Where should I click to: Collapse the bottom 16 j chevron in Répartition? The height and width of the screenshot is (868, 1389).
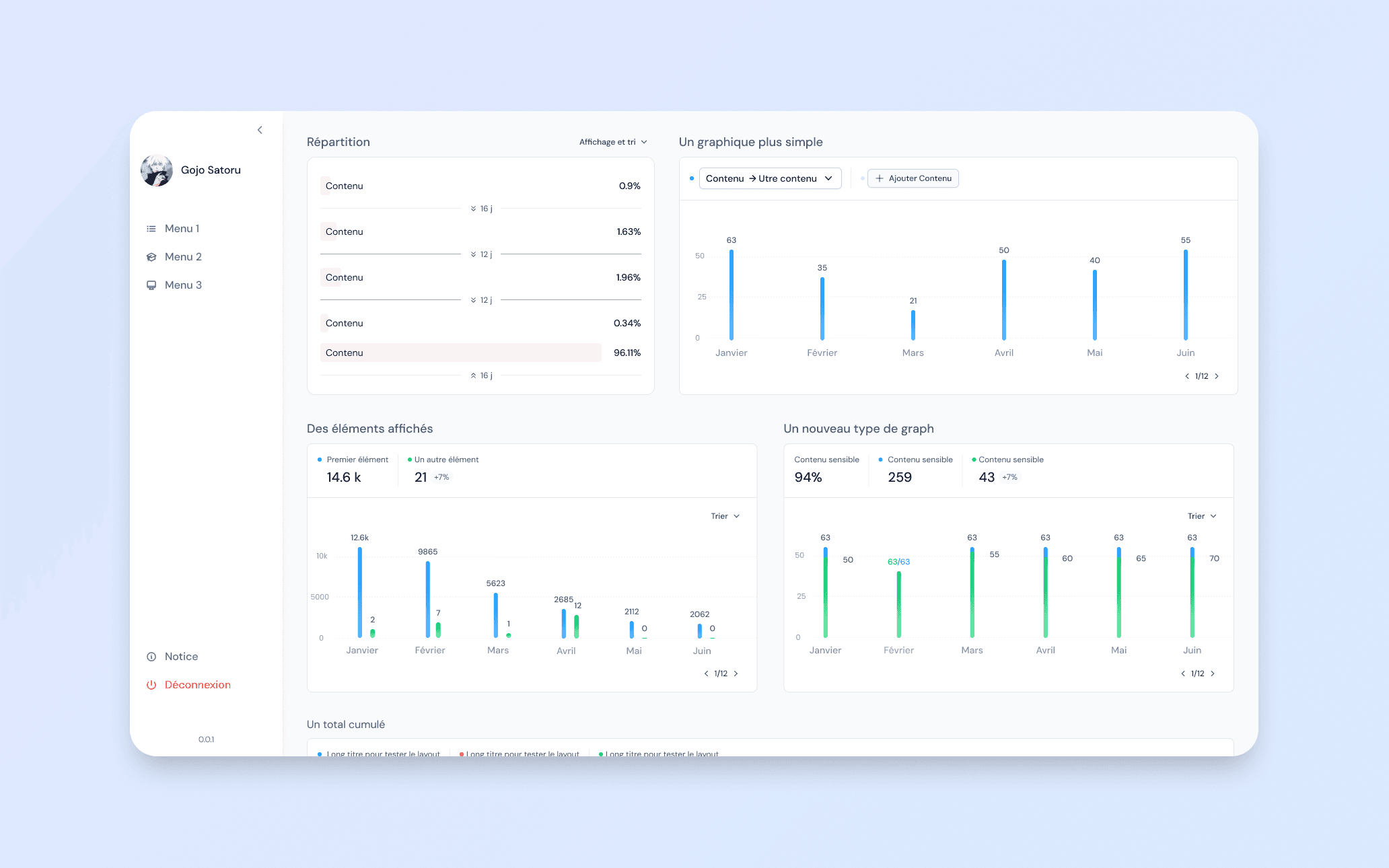click(x=474, y=375)
